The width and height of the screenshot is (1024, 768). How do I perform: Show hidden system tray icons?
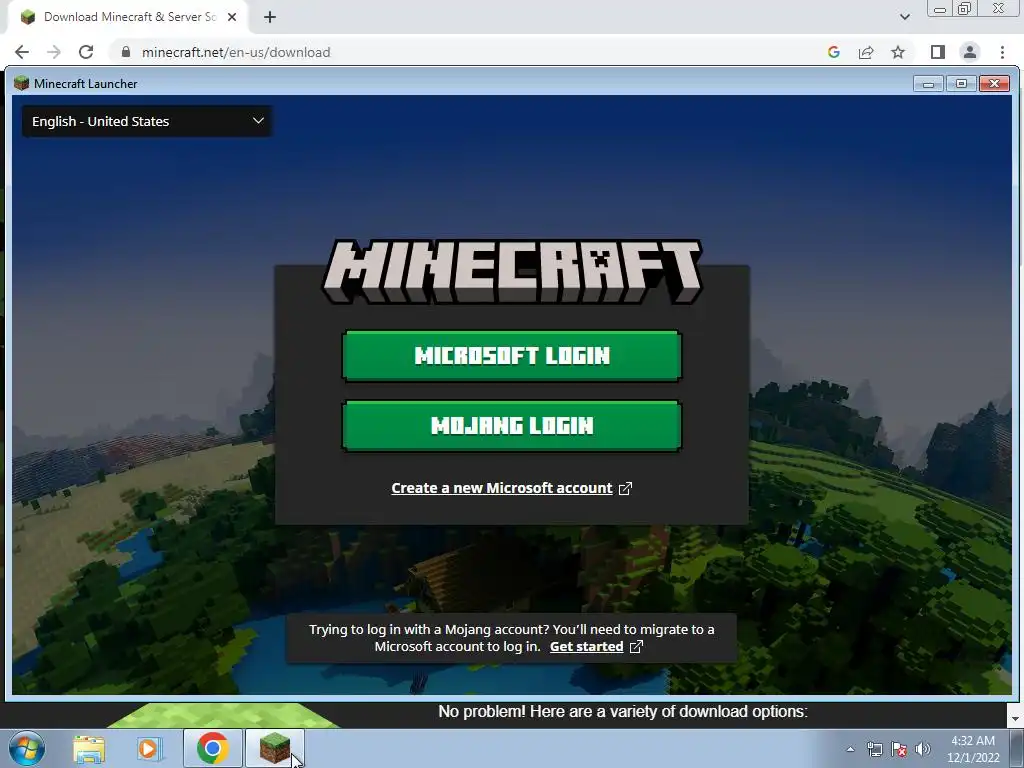click(850, 749)
